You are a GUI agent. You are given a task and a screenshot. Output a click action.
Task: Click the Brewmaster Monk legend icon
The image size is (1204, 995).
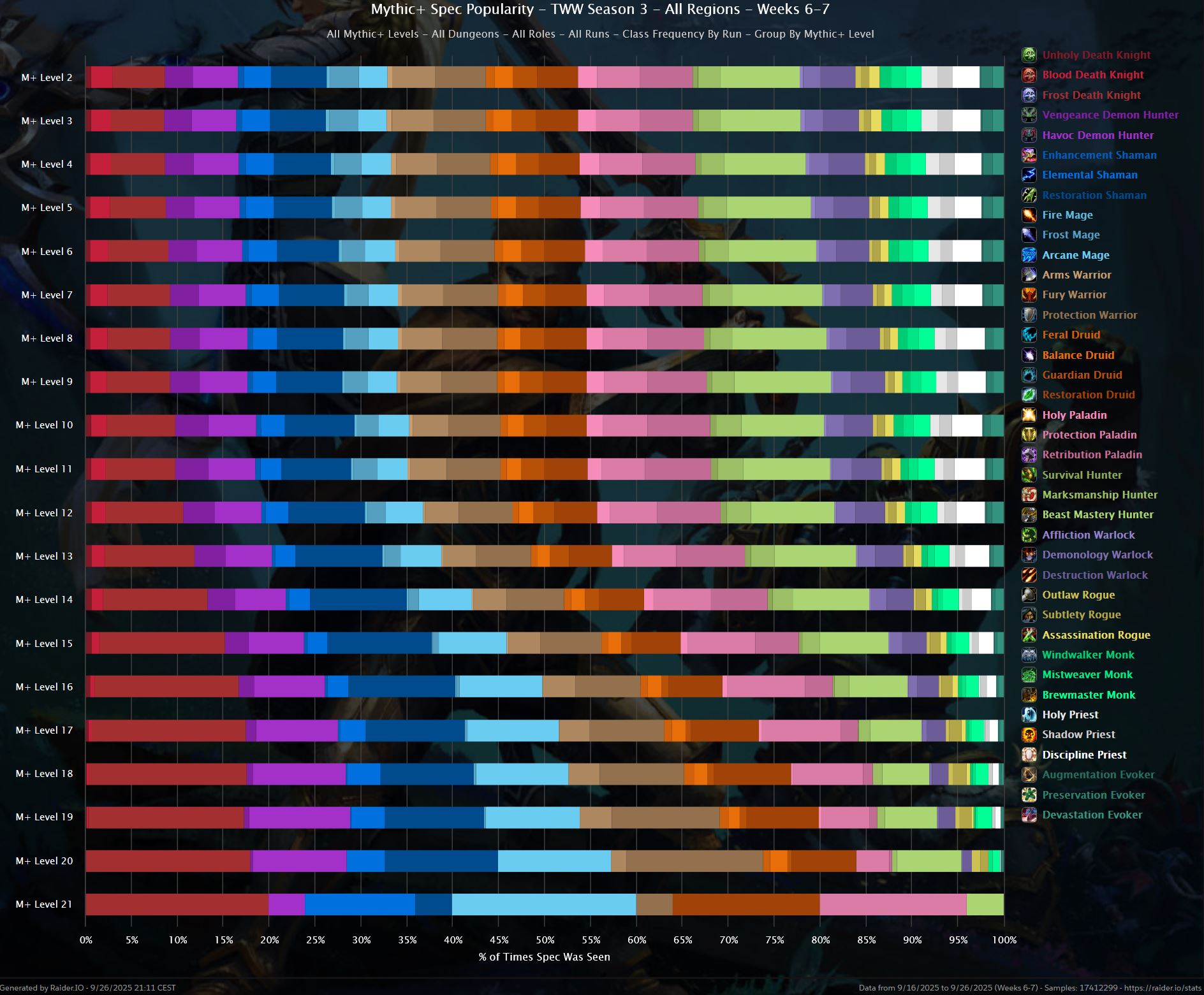coord(1029,695)
